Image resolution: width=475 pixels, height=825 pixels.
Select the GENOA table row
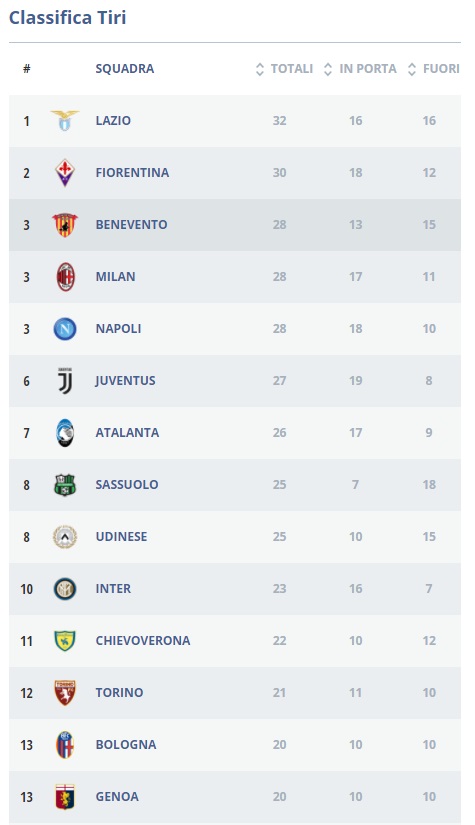(235, 797)
